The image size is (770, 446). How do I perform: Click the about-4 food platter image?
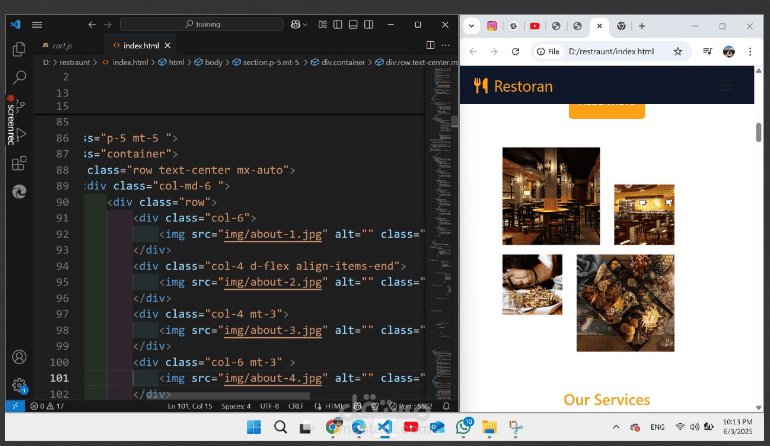[625, 303]
